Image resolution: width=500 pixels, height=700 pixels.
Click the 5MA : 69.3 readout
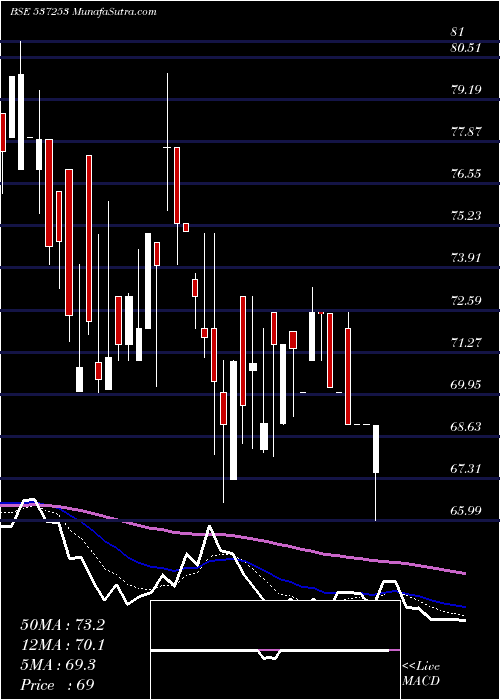coord(57,665)
